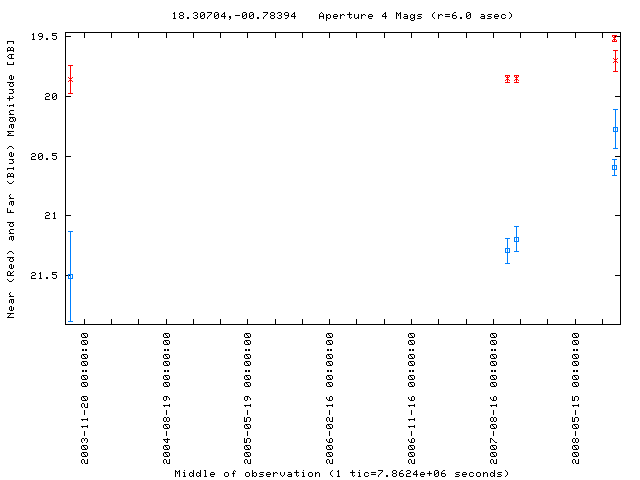Click the first red point just after 2007-08-16

point(507,79)
